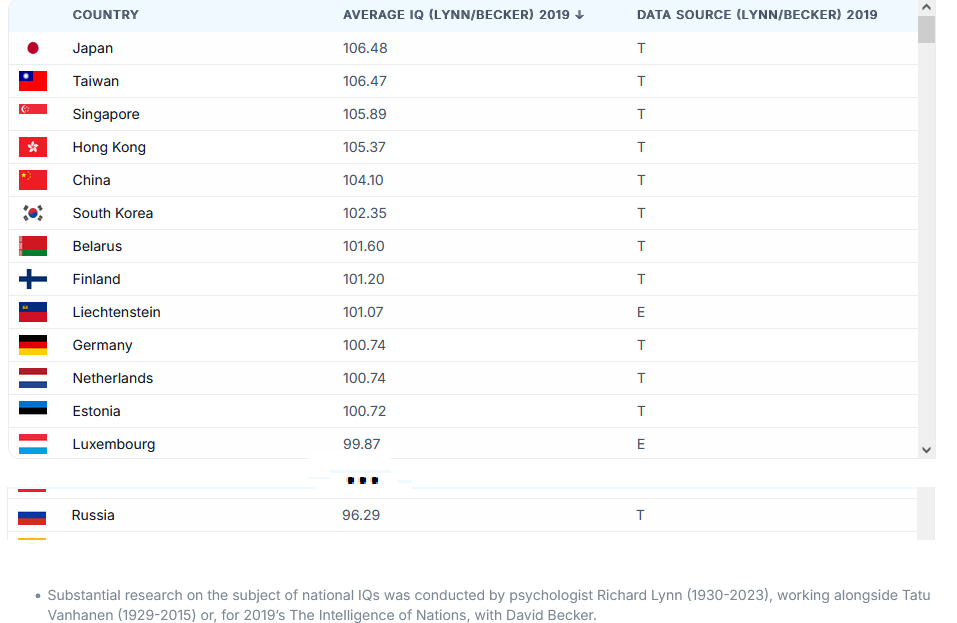Click the IQ value 100.72

[364, 411]
